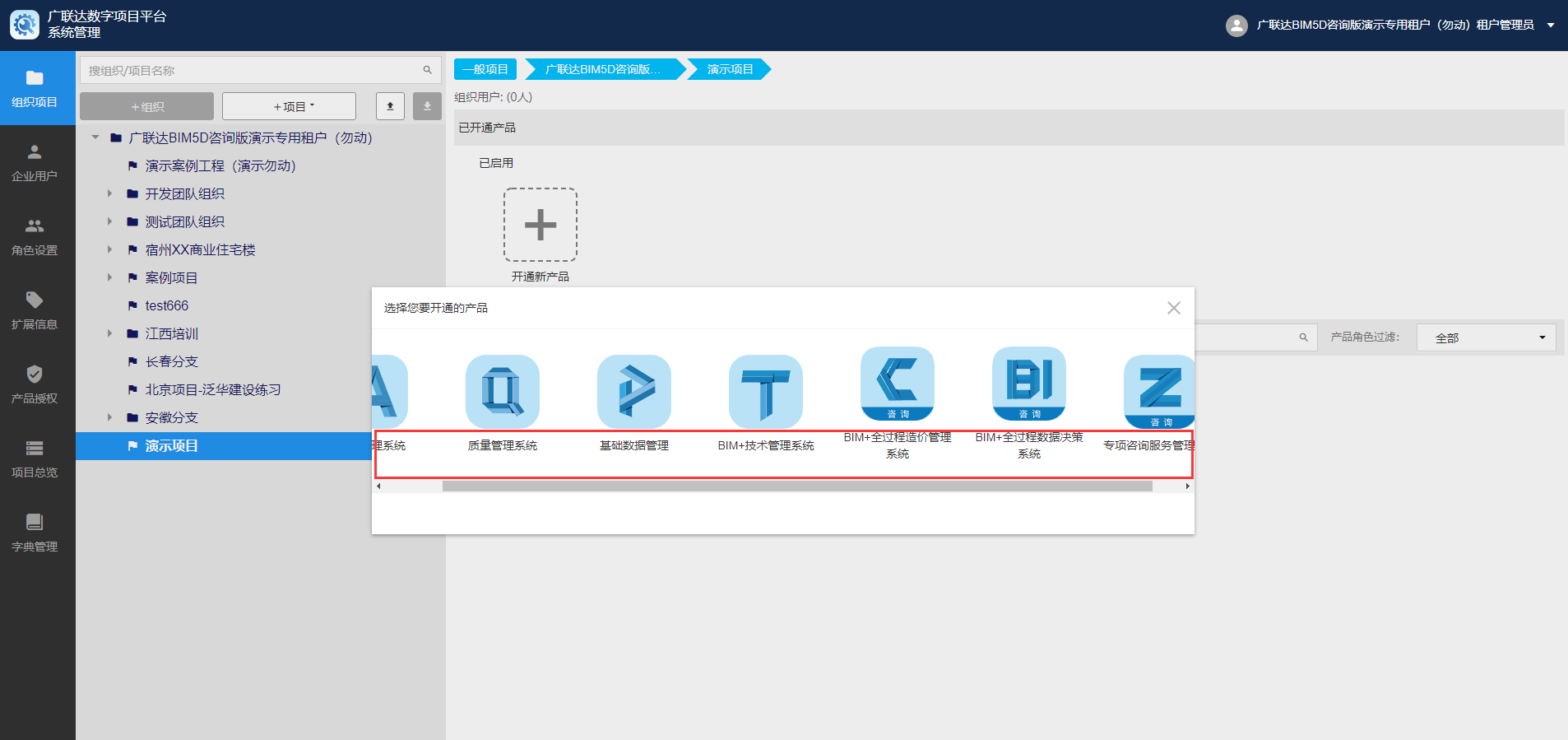Viewport: 1568px width, 740px height.
Task: Click the user avatar icon in header
Action: click(1236, 26)
